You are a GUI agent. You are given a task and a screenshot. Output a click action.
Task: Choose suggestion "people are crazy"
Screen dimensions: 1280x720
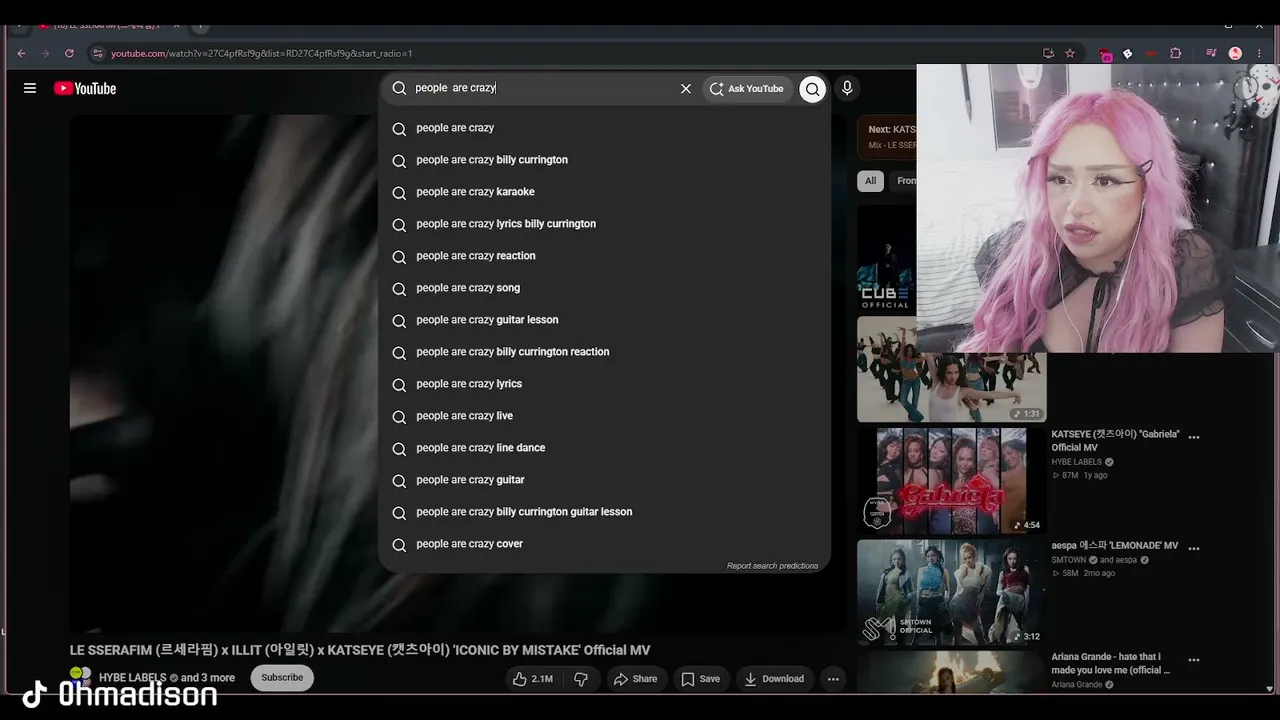pos(605,128)
